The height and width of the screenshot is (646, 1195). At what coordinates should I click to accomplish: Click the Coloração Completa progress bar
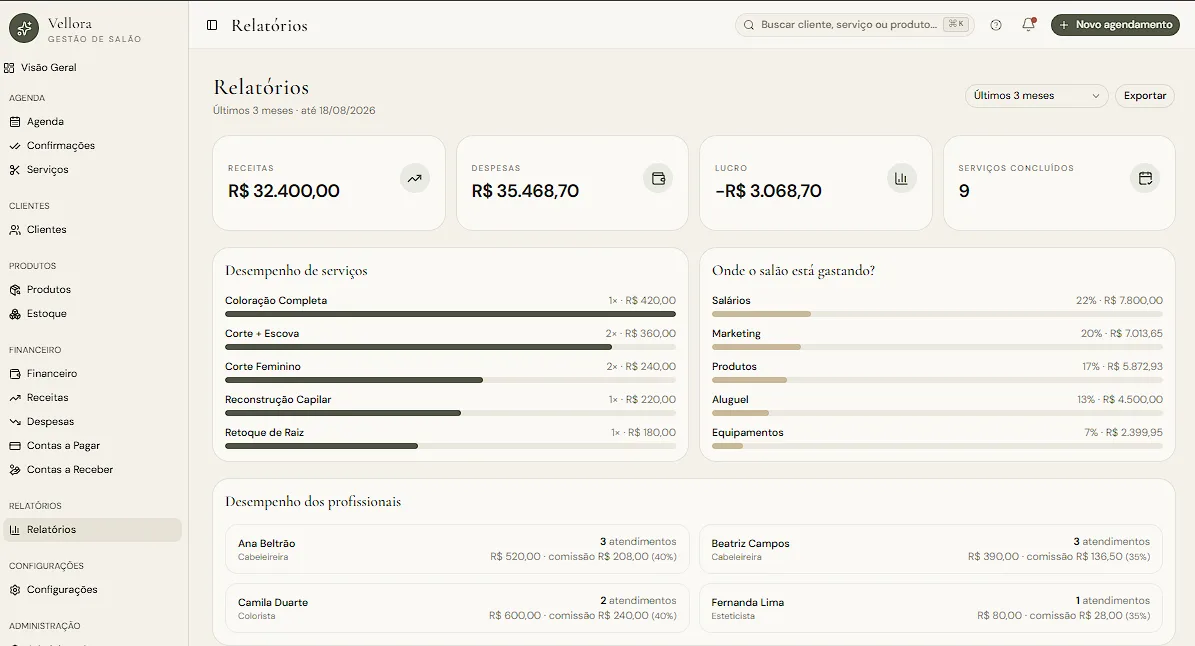(450, 314)
